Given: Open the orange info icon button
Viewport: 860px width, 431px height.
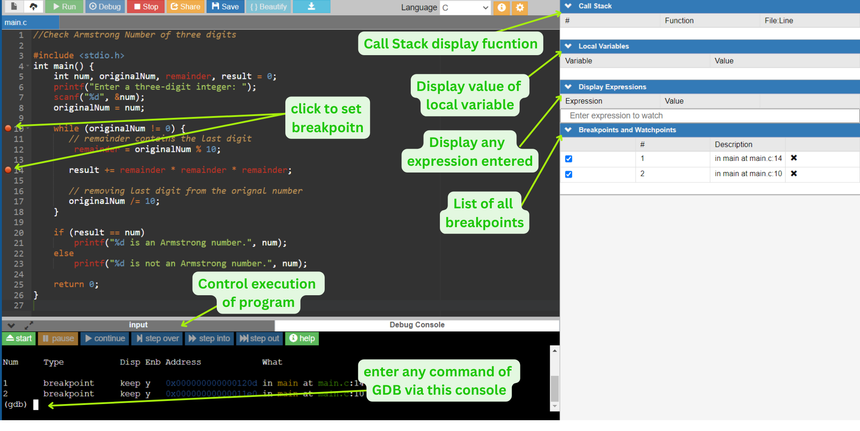Looking at the screenshot, I should [x=501, y=8].
